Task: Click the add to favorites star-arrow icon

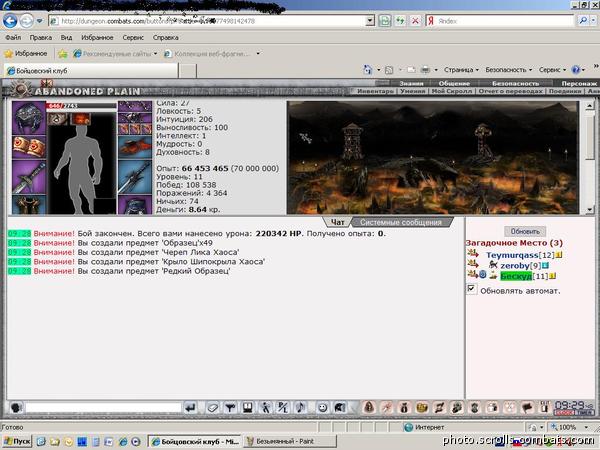Action: [x=63, y=54]
